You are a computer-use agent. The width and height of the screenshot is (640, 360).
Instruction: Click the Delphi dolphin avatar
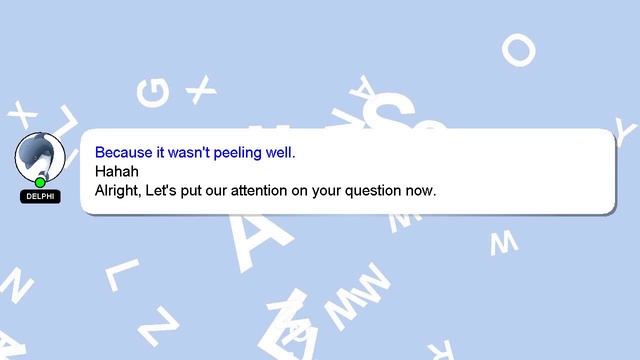(x=40, y=158)
